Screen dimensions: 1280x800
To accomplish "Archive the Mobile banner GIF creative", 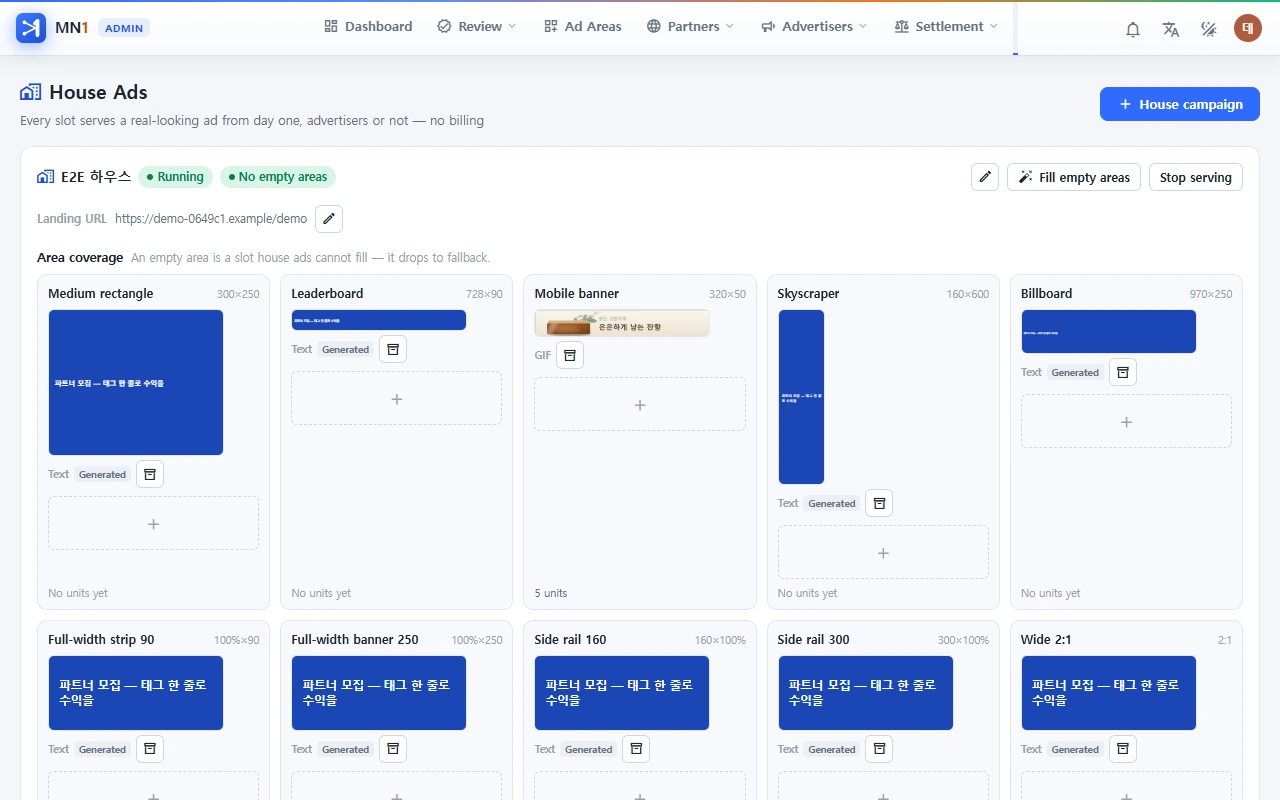I will click(x=570, y=355).
